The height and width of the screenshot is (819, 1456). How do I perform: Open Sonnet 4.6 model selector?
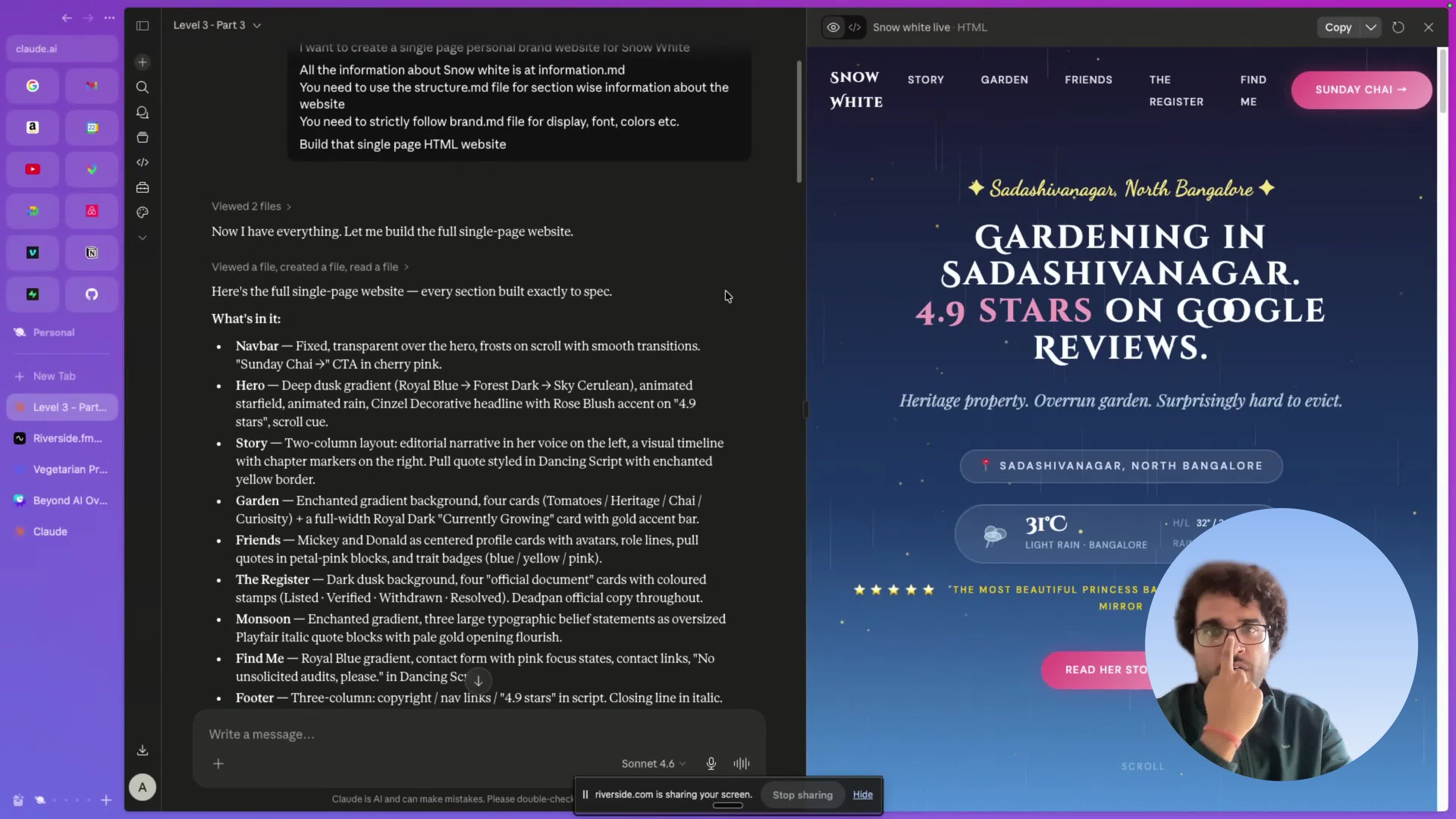click(653, 764)
